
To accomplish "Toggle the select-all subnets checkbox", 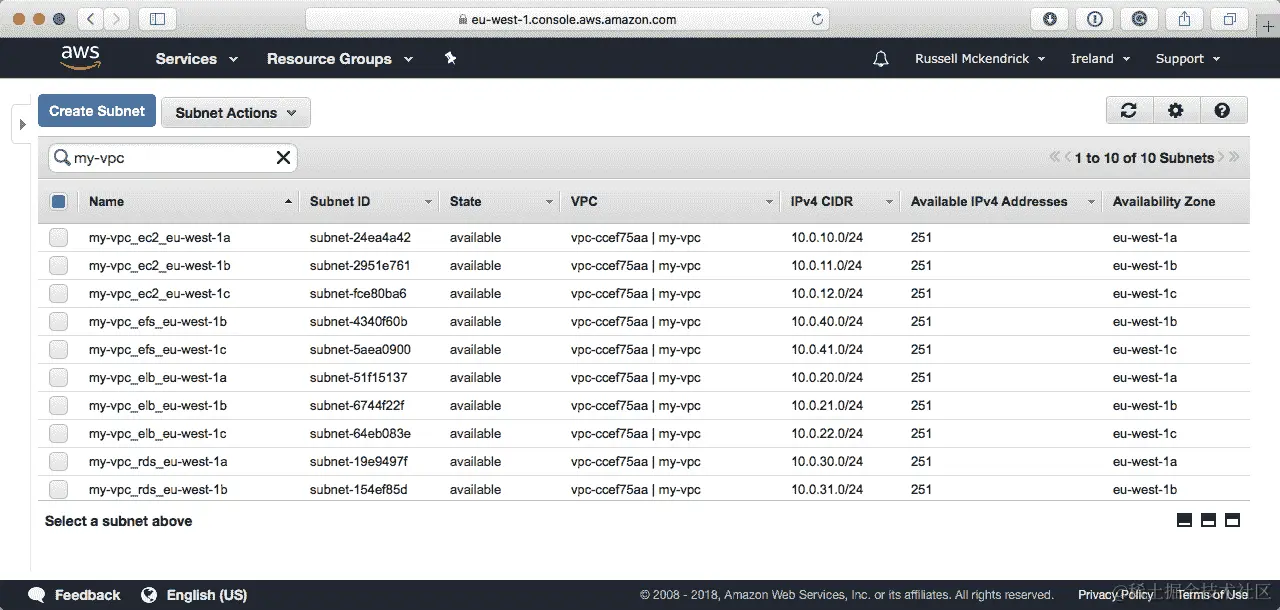I will point(58,201).
